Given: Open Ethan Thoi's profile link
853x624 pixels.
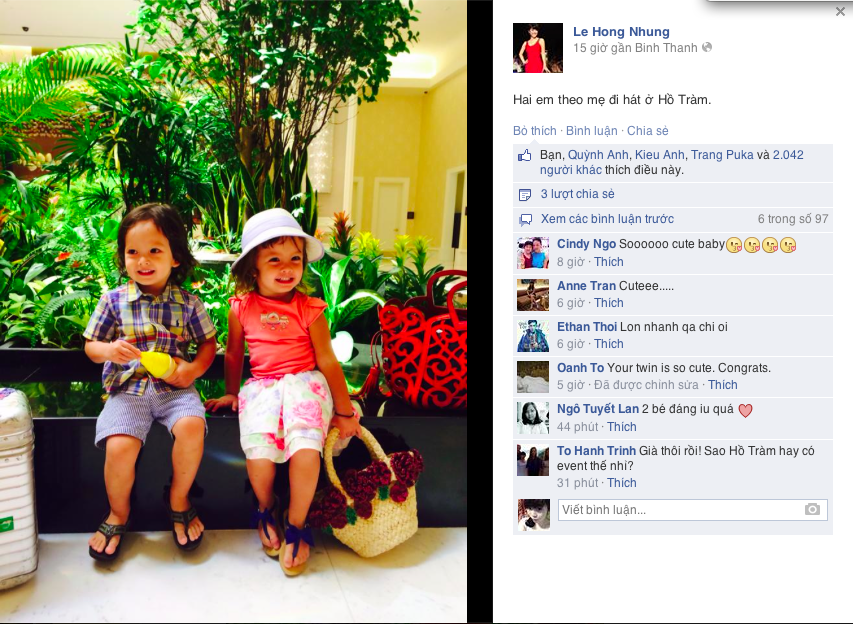Looking at the screenshot, I should point(586,327).
